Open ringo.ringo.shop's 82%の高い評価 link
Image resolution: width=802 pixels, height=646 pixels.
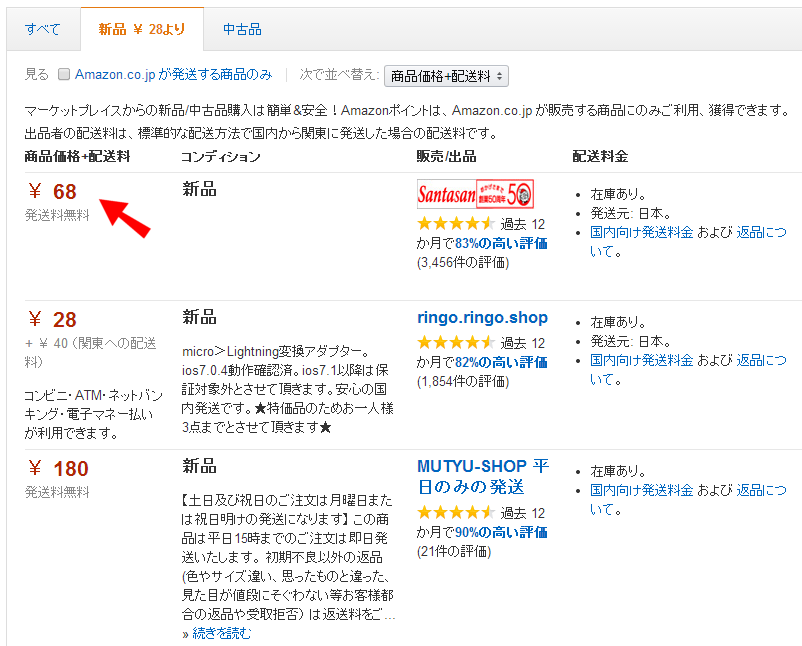point(501,362)
